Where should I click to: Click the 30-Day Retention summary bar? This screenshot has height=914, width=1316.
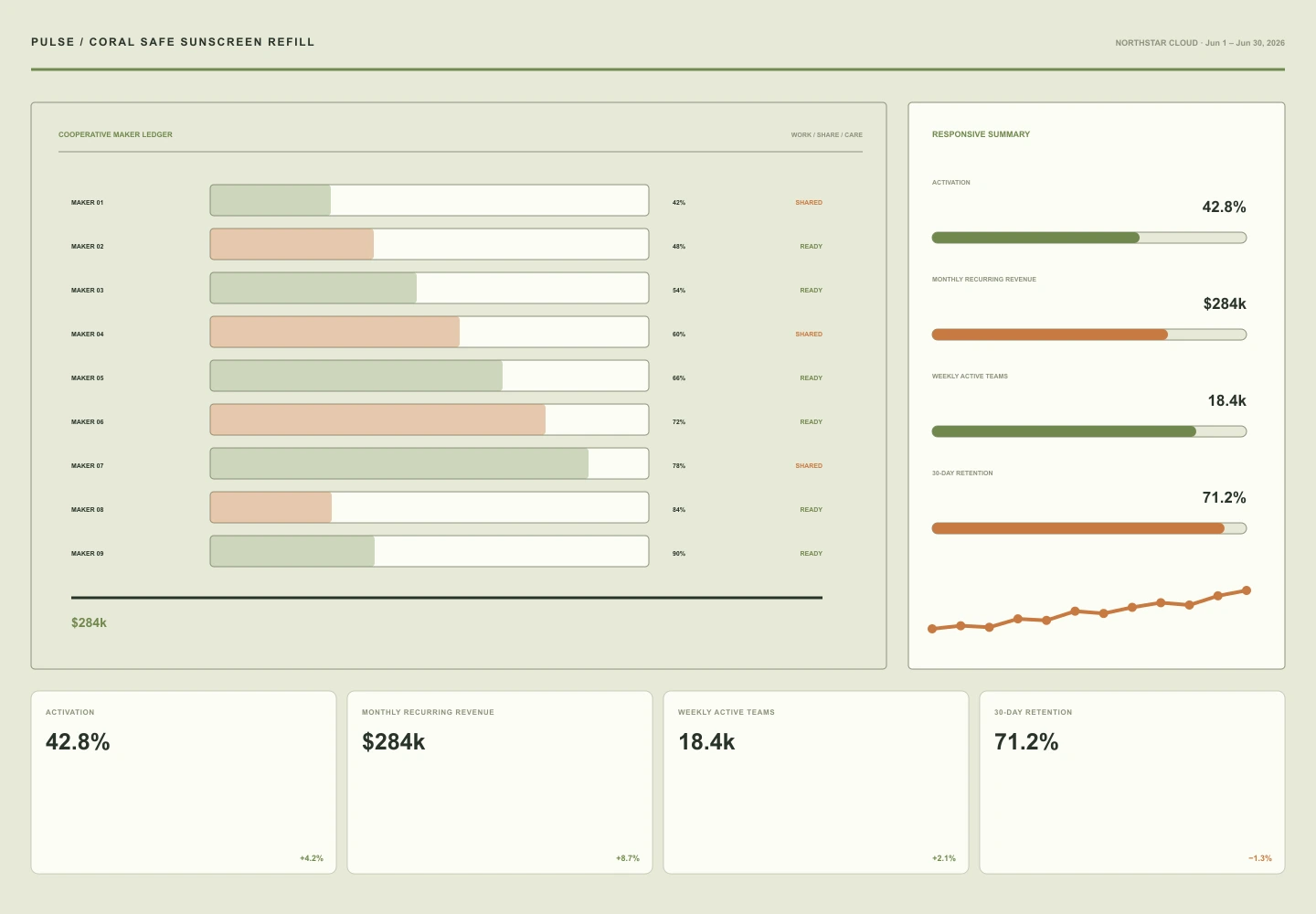pos(1089,528)
